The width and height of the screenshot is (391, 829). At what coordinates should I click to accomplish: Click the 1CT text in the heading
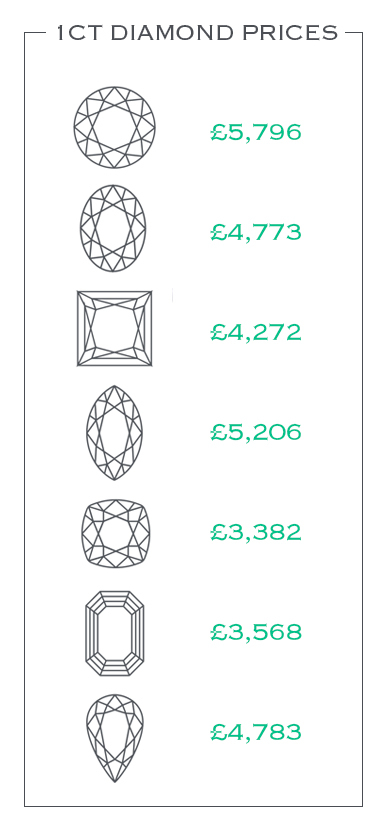[80, 33]
